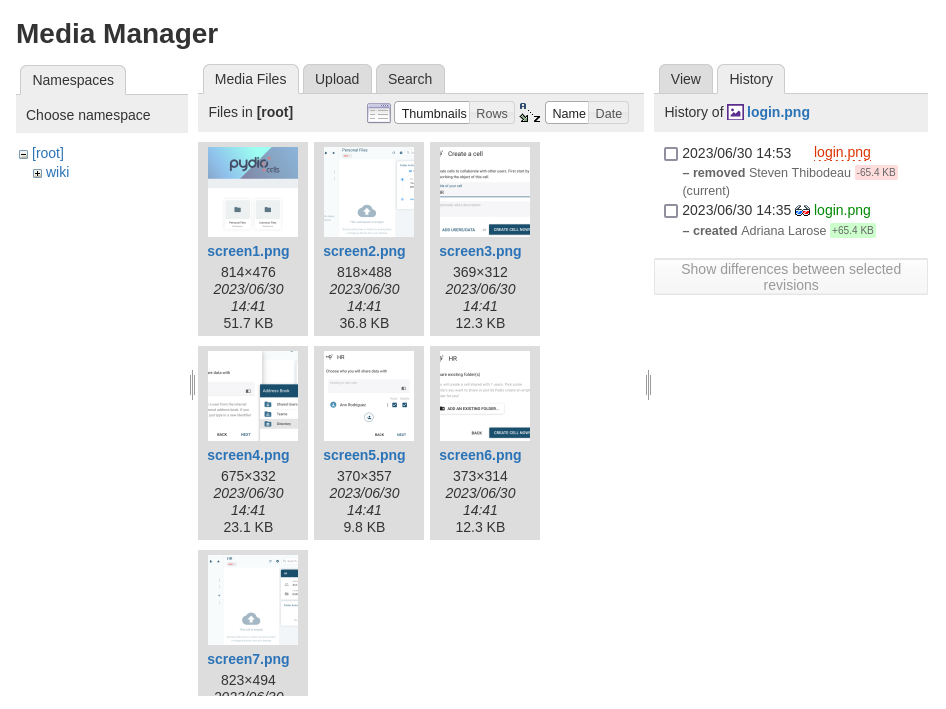Sort files by Date

coord(608,113)
